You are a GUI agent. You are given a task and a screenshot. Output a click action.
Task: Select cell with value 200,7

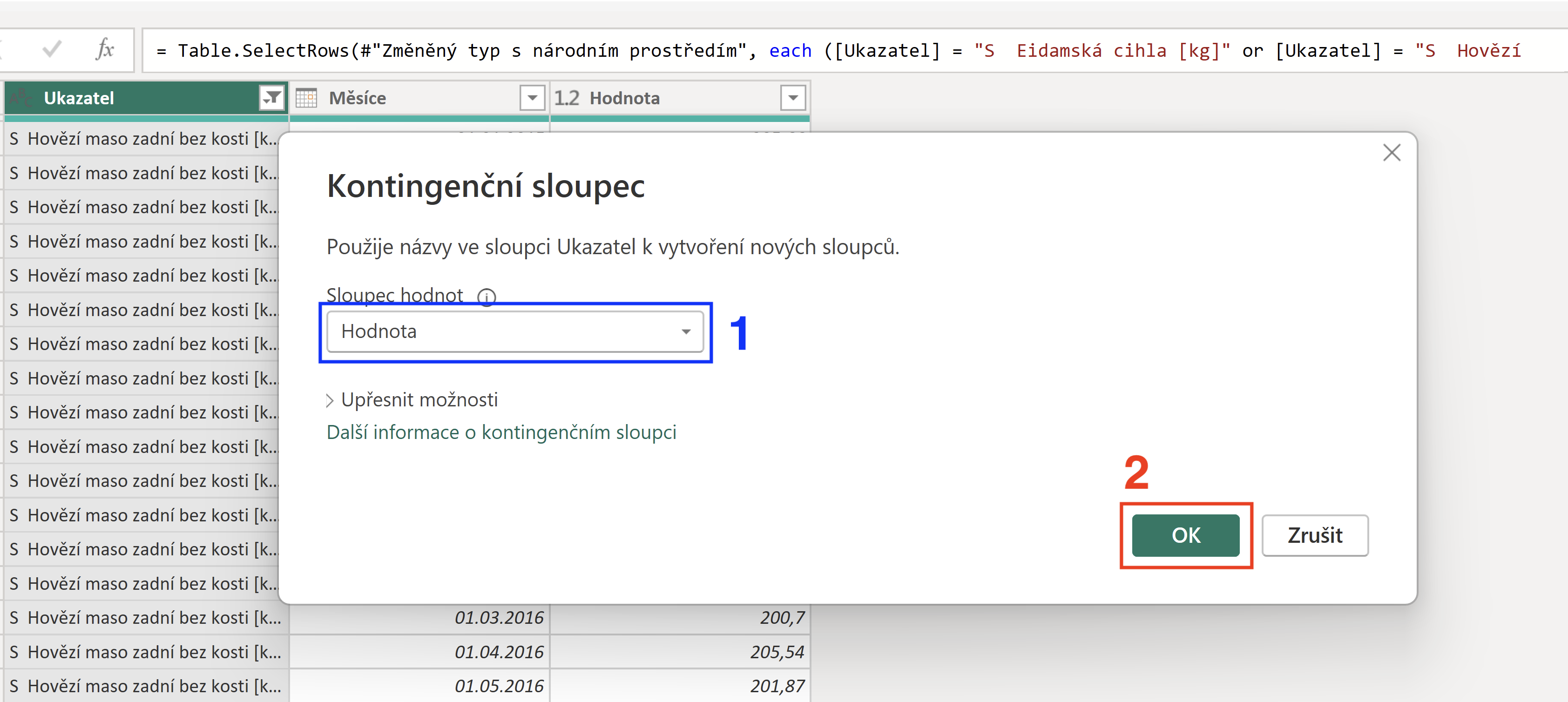click(680, 618)
